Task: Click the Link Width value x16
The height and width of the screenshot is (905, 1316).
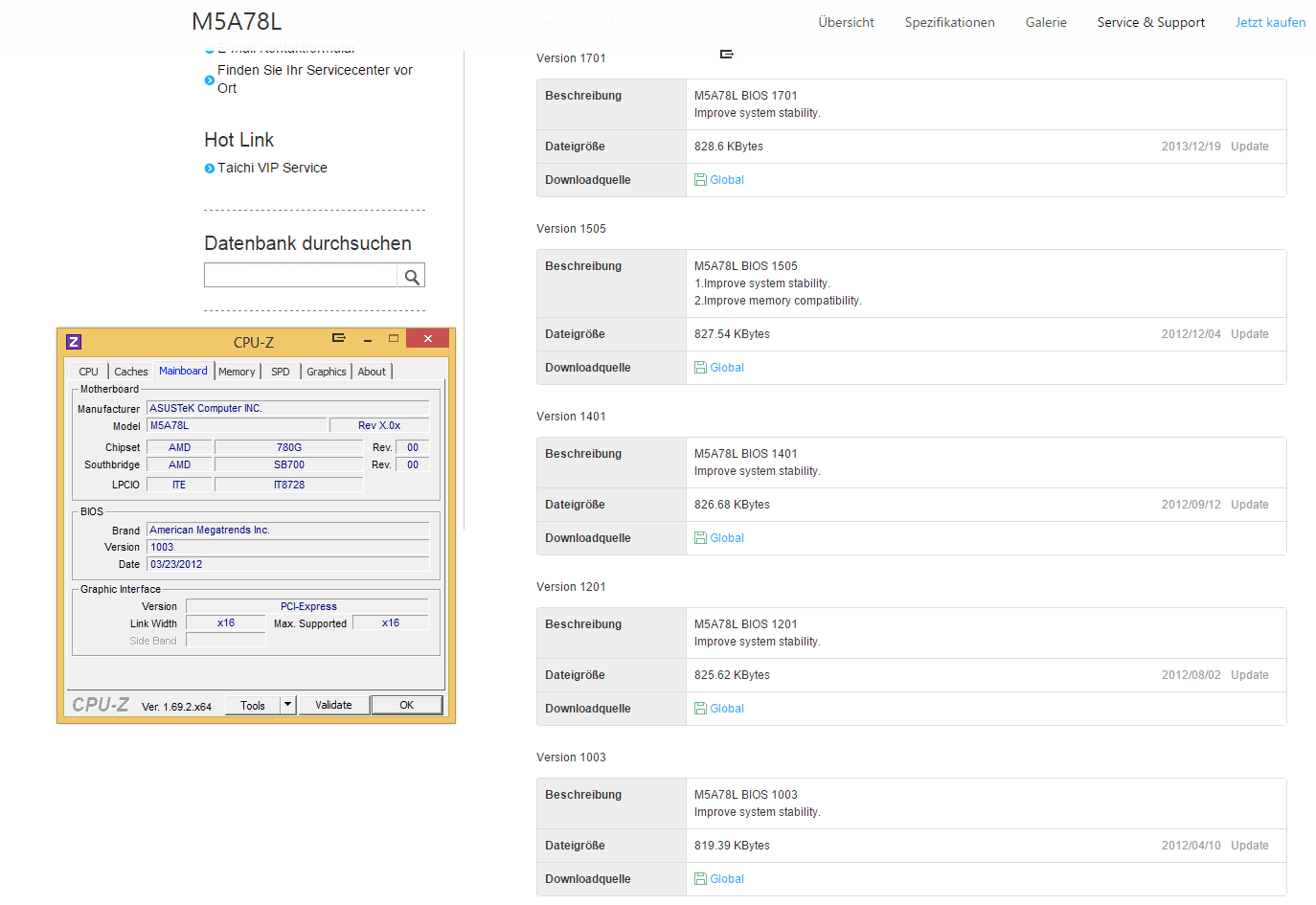Action: click(226, 622)
